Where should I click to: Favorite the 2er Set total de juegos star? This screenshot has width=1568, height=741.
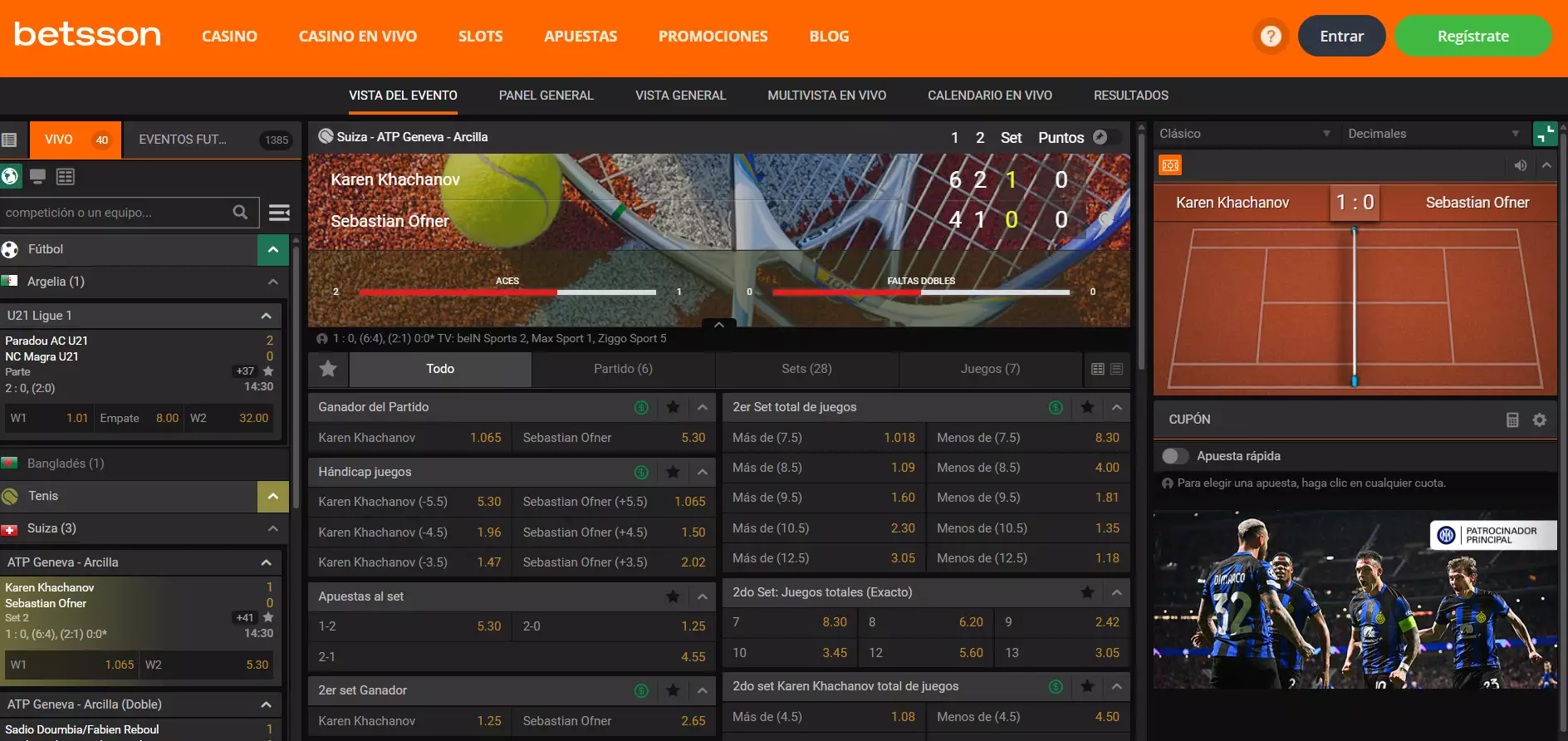[x=1088, y=407]
